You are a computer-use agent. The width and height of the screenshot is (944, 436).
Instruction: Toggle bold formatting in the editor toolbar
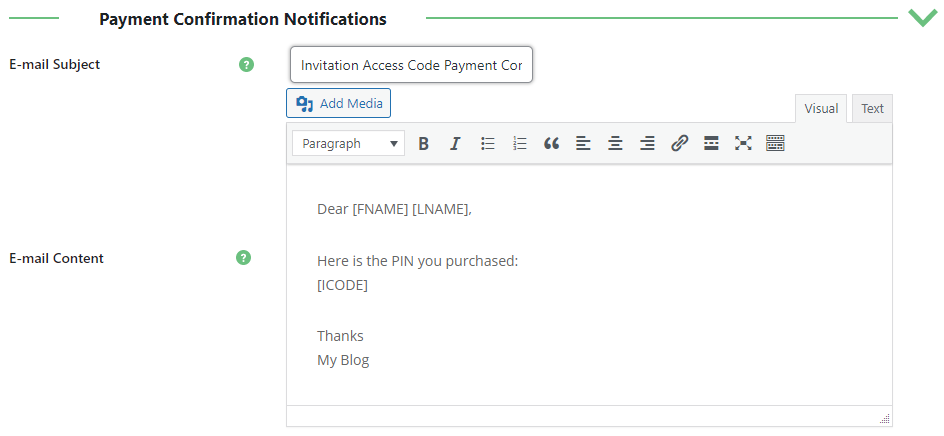click(423, 143)
